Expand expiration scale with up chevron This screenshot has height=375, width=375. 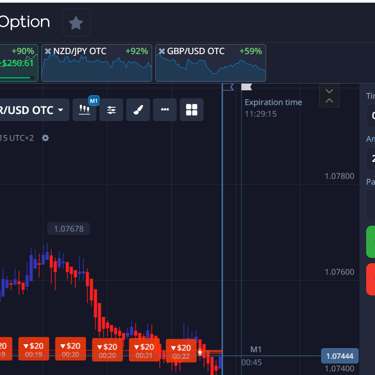[329, 101]
